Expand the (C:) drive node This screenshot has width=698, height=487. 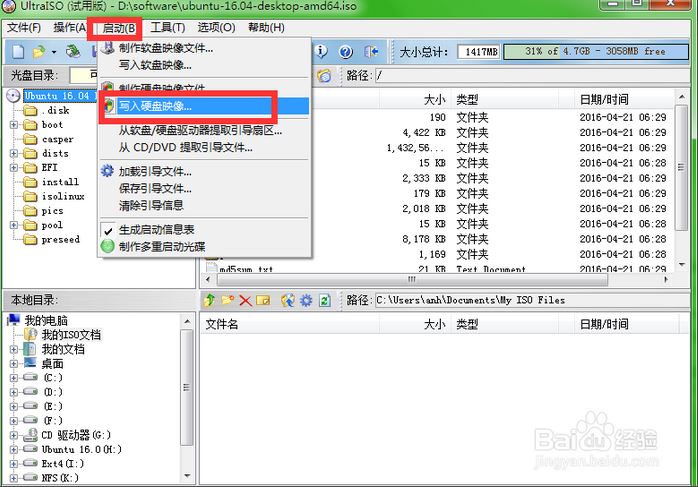14,378
